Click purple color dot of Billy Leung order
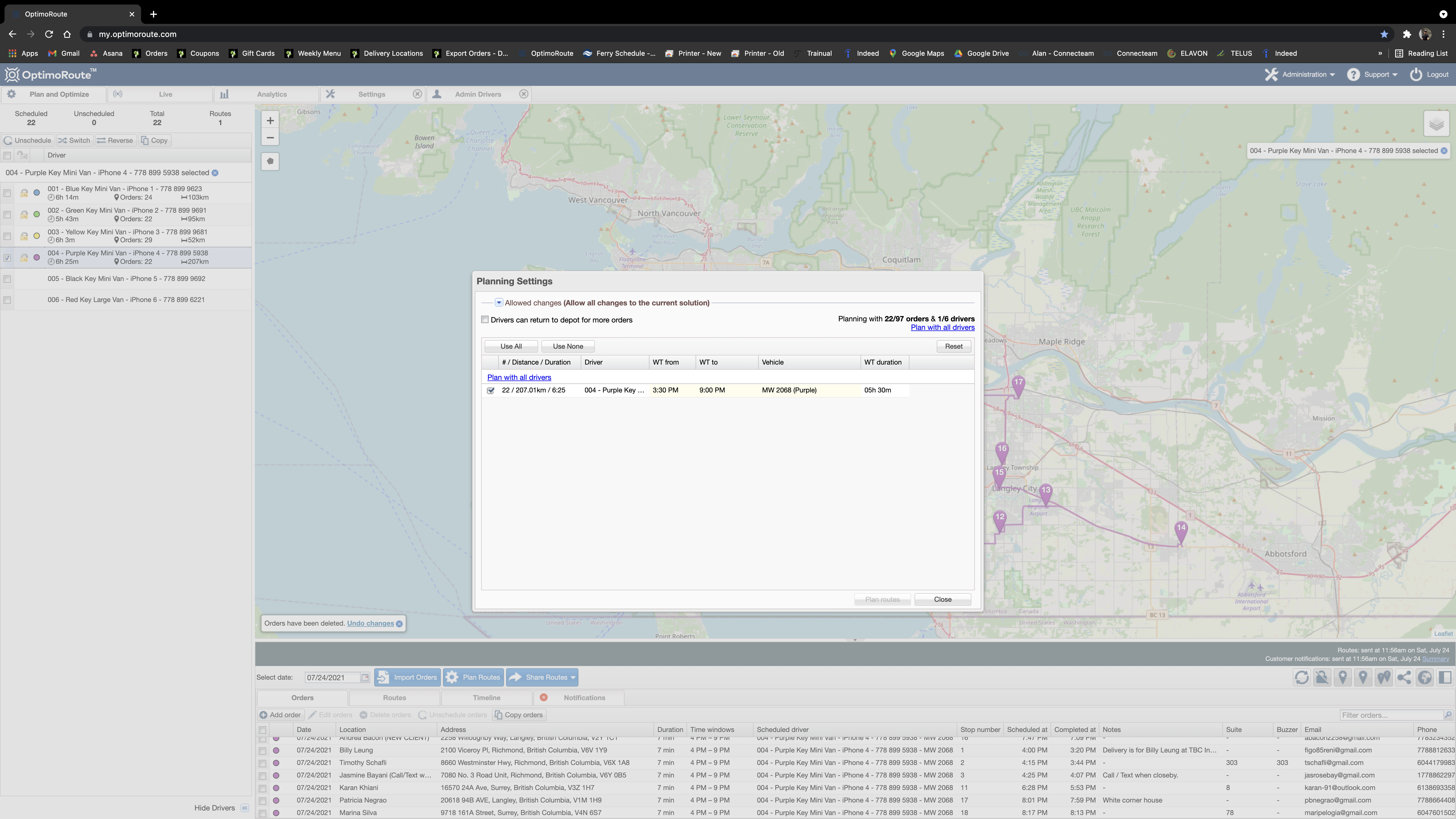Viewport: 1456px width, 819px height. (276, 751)
